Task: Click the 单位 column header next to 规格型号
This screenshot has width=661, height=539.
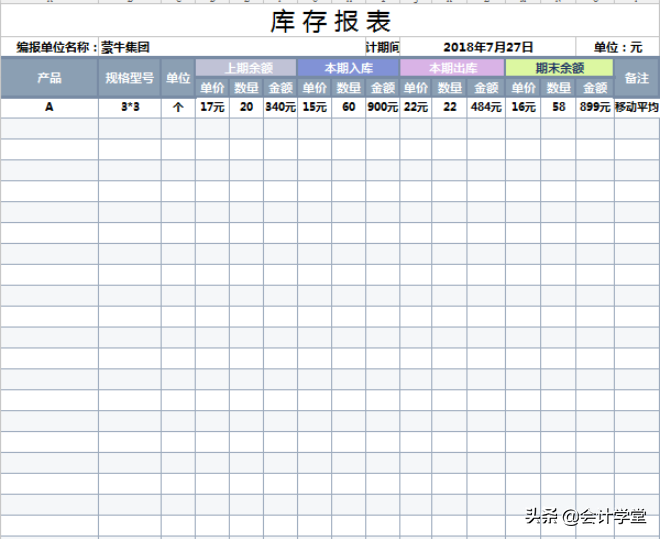Action: tap(178, 78)
